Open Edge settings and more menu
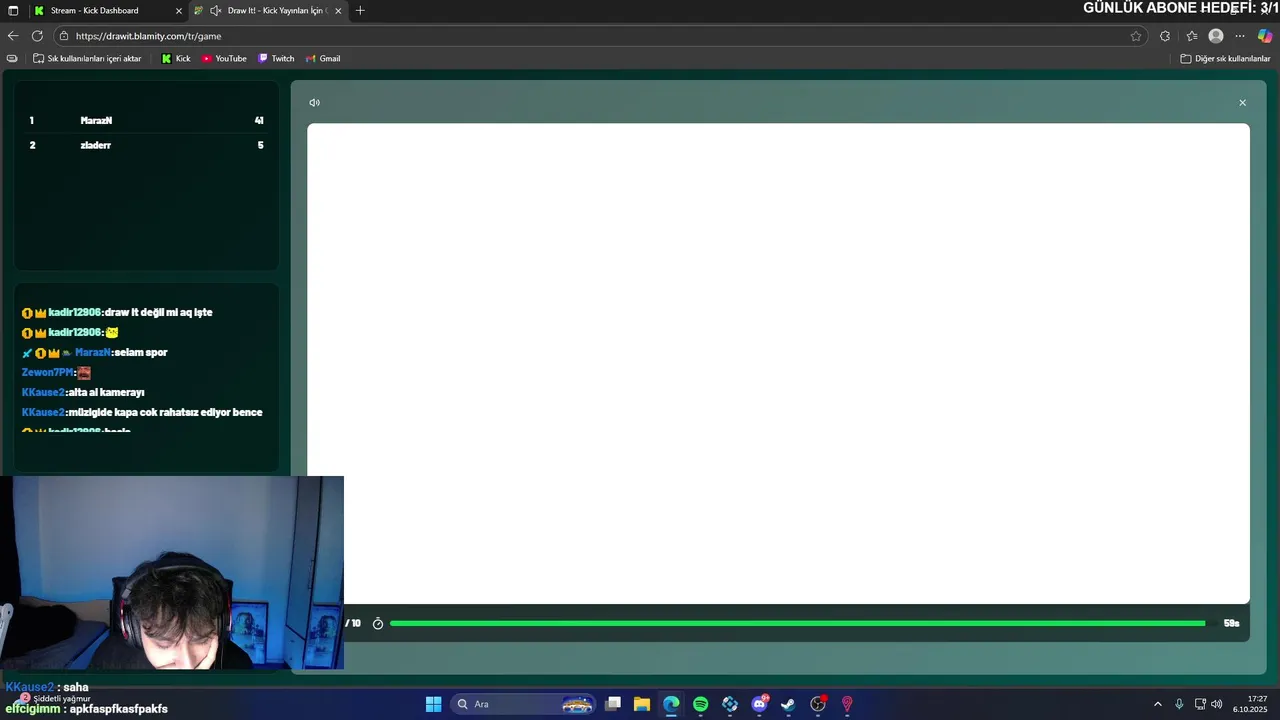Screen dimensions: 1280x720 click(1240, 36)
